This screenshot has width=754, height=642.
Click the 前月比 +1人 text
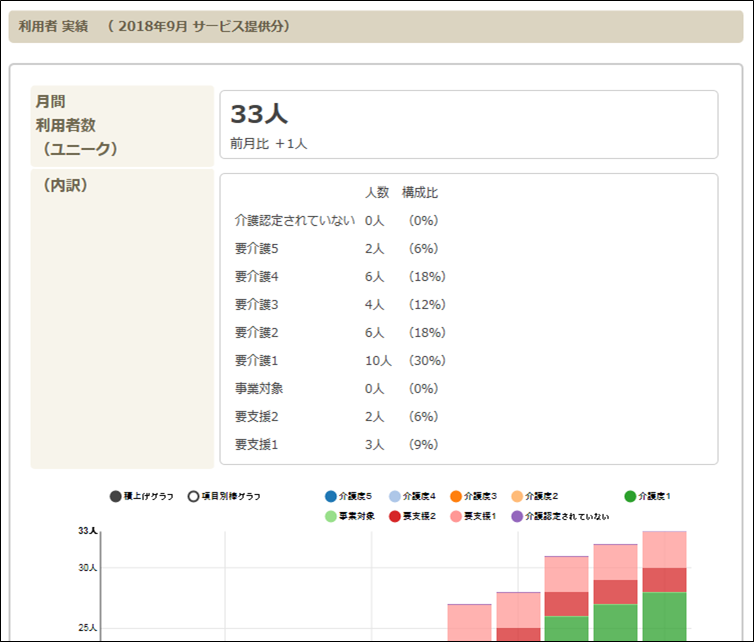pyautogui.click(x=269, y=144)
